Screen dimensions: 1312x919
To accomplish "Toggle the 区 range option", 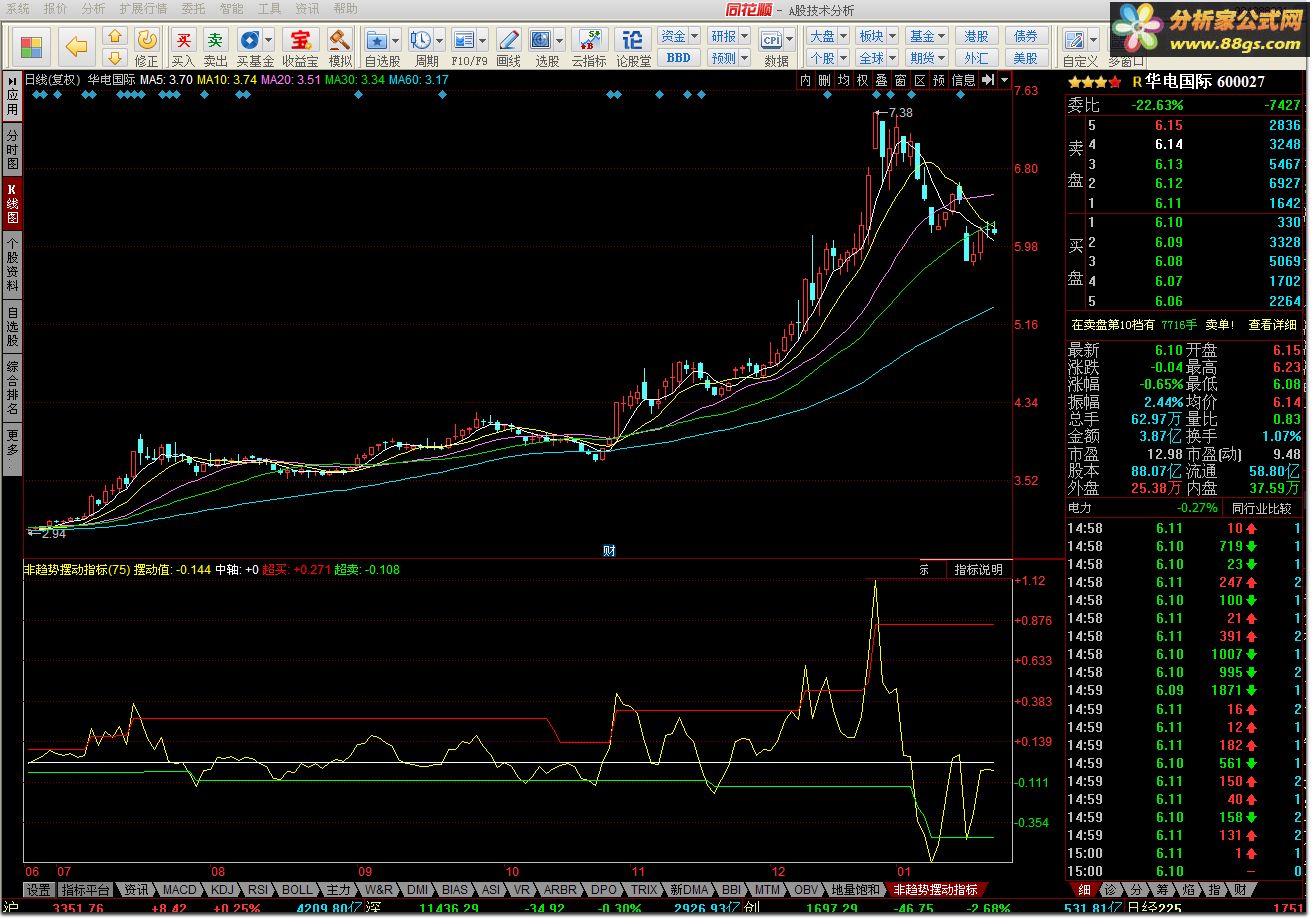I will 920,80.
